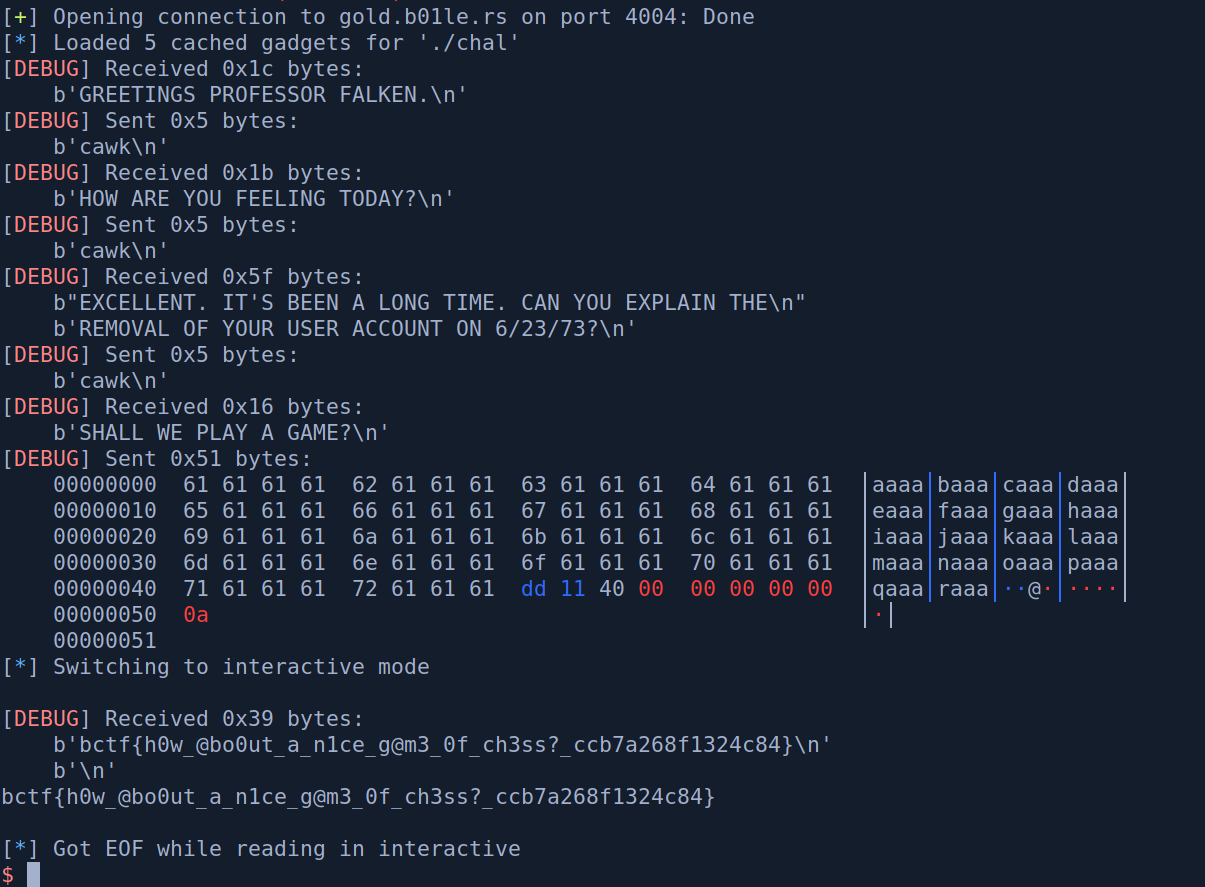
Task: Click the hex offset 00000051
Action: click(105, 641)
